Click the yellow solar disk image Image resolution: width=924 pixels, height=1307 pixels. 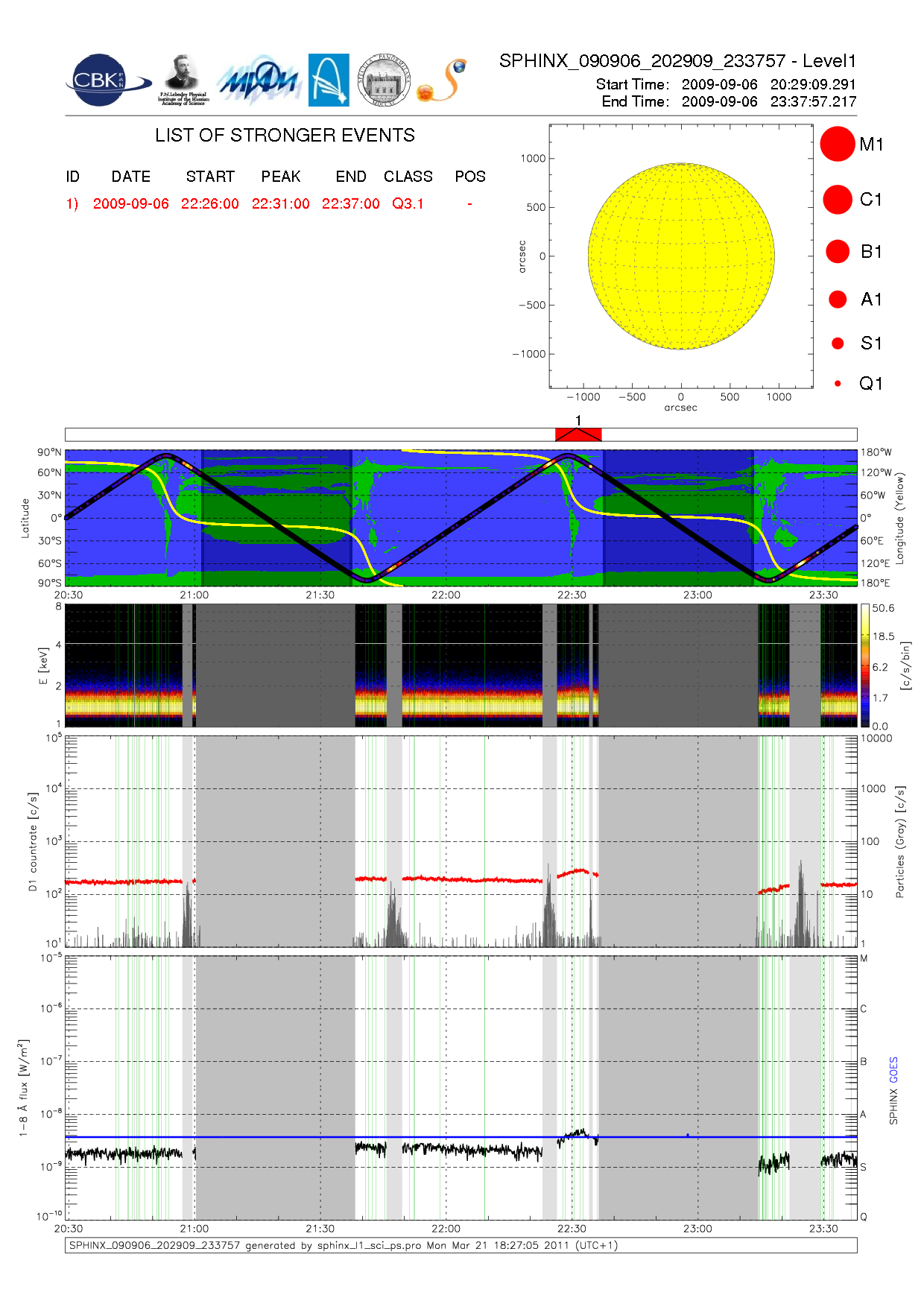(x=681, y=256)
